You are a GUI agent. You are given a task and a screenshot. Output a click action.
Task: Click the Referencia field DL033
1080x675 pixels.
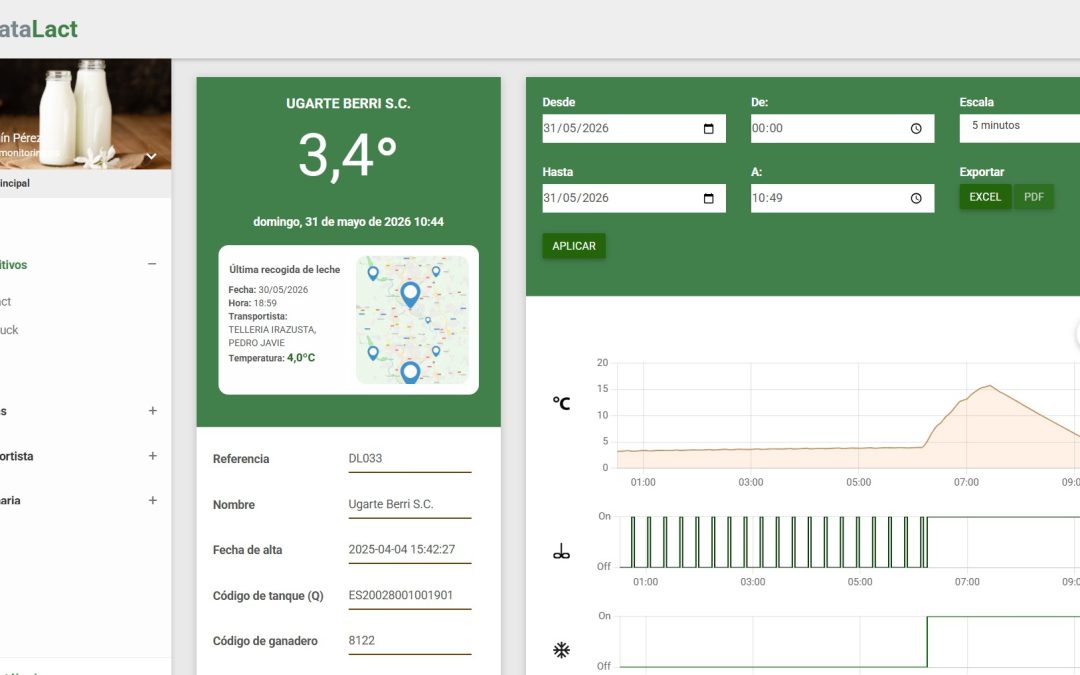point(410,459)
